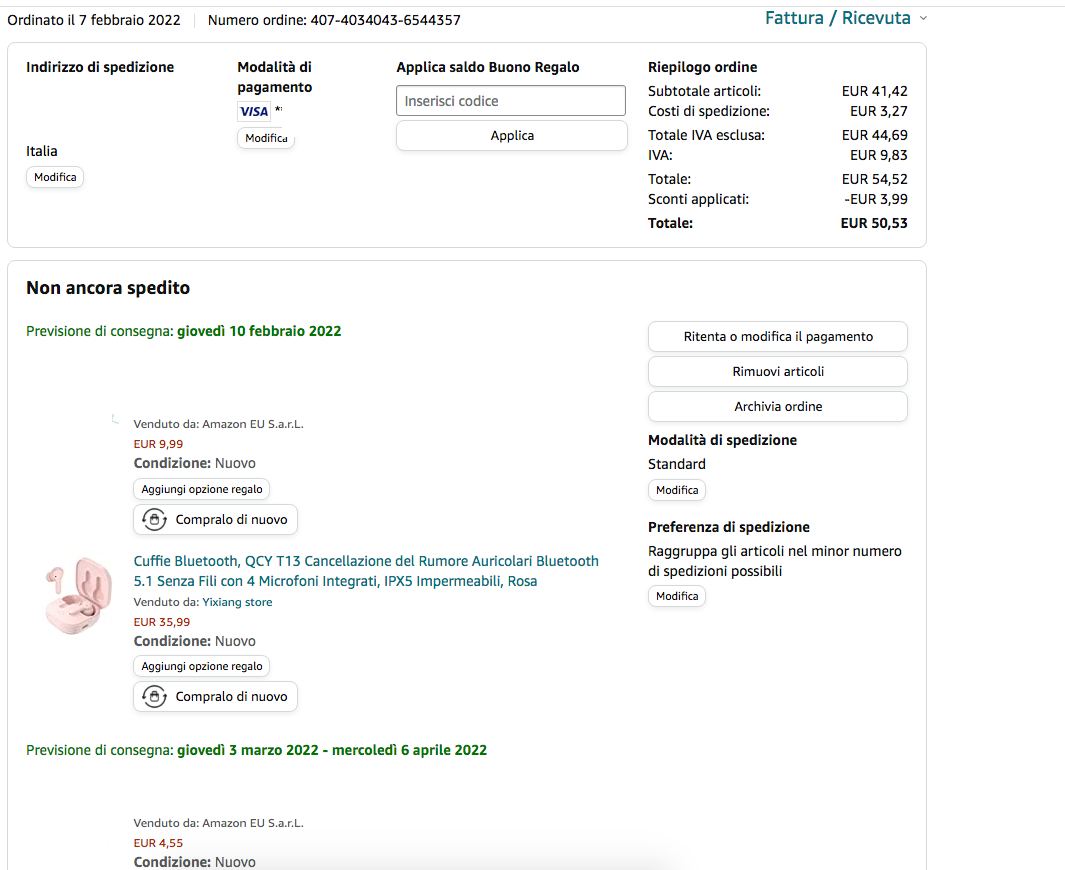
Task: Visit the Yixiang store seller link
Action: click(x=237, y=602)
